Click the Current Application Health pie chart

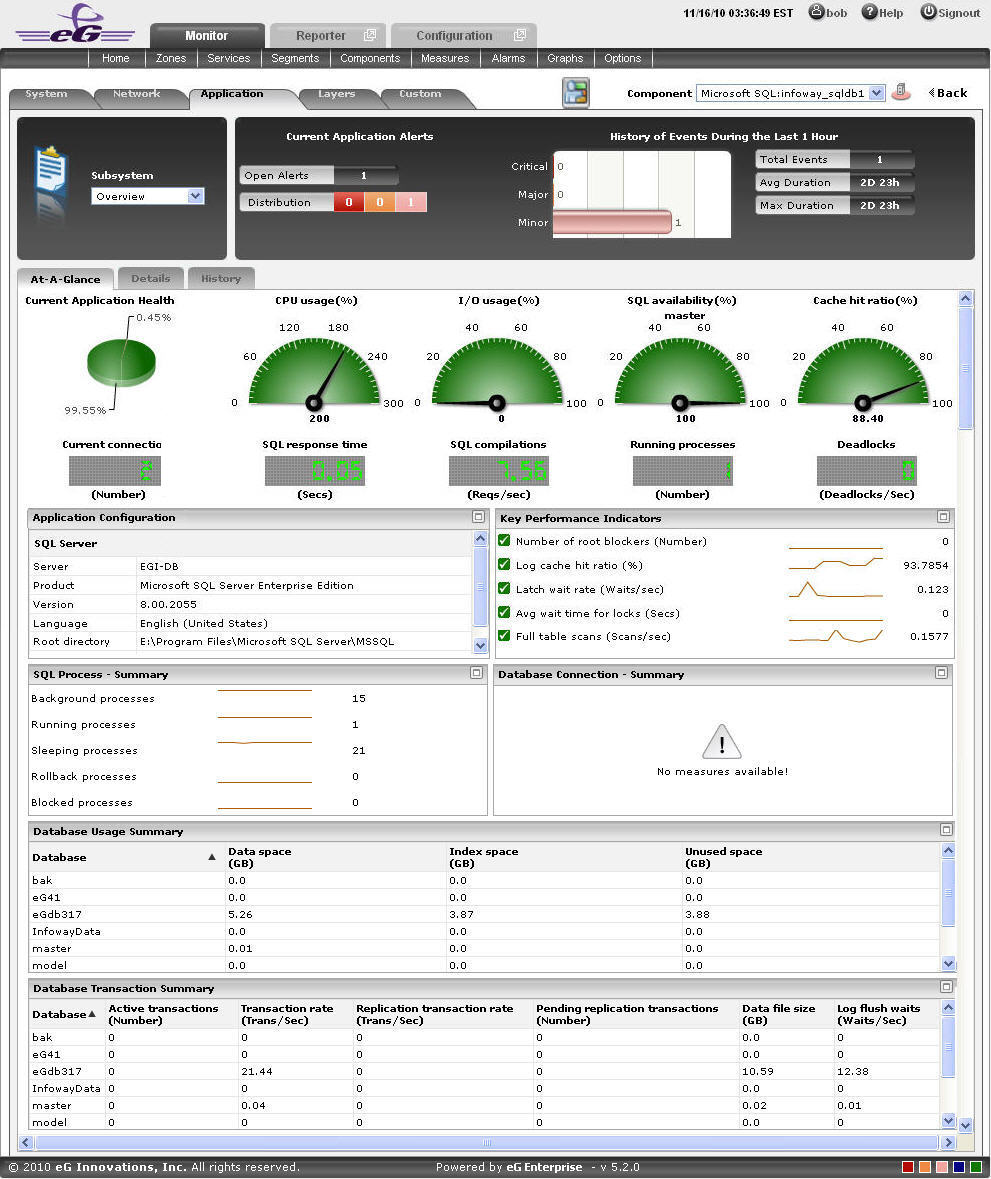(121, 362)
